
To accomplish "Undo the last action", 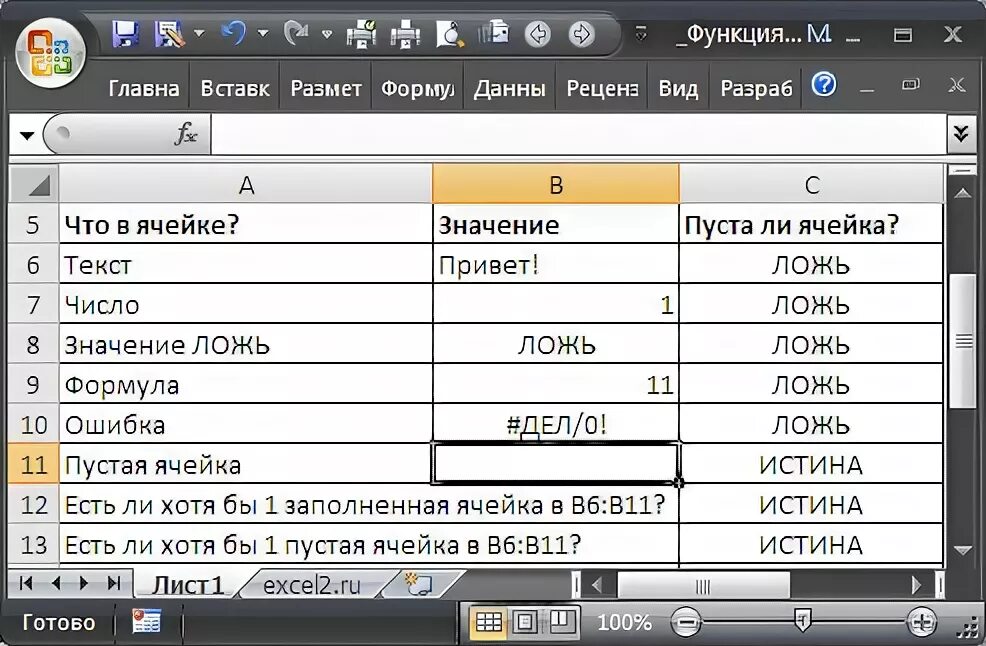I will [233, 33].
